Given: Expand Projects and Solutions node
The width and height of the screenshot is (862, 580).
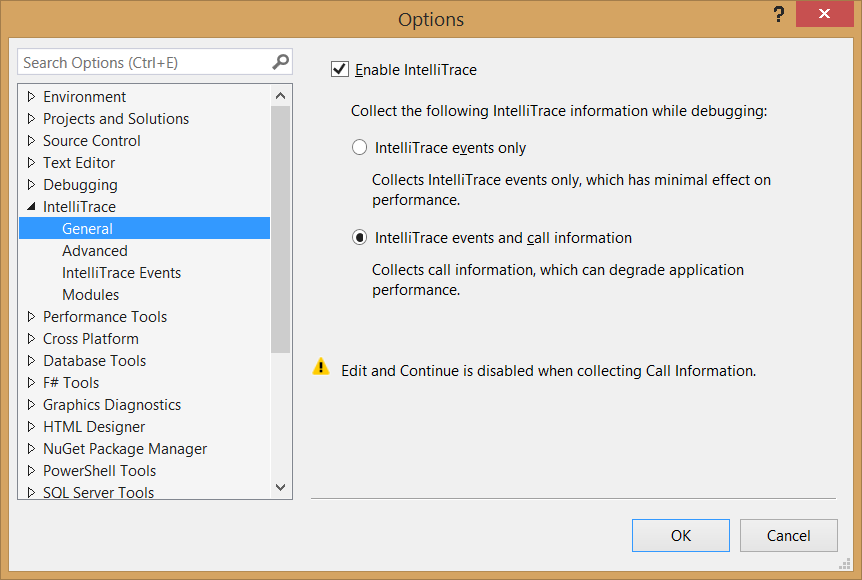Looking at the screenshot, I should (31, 119).
